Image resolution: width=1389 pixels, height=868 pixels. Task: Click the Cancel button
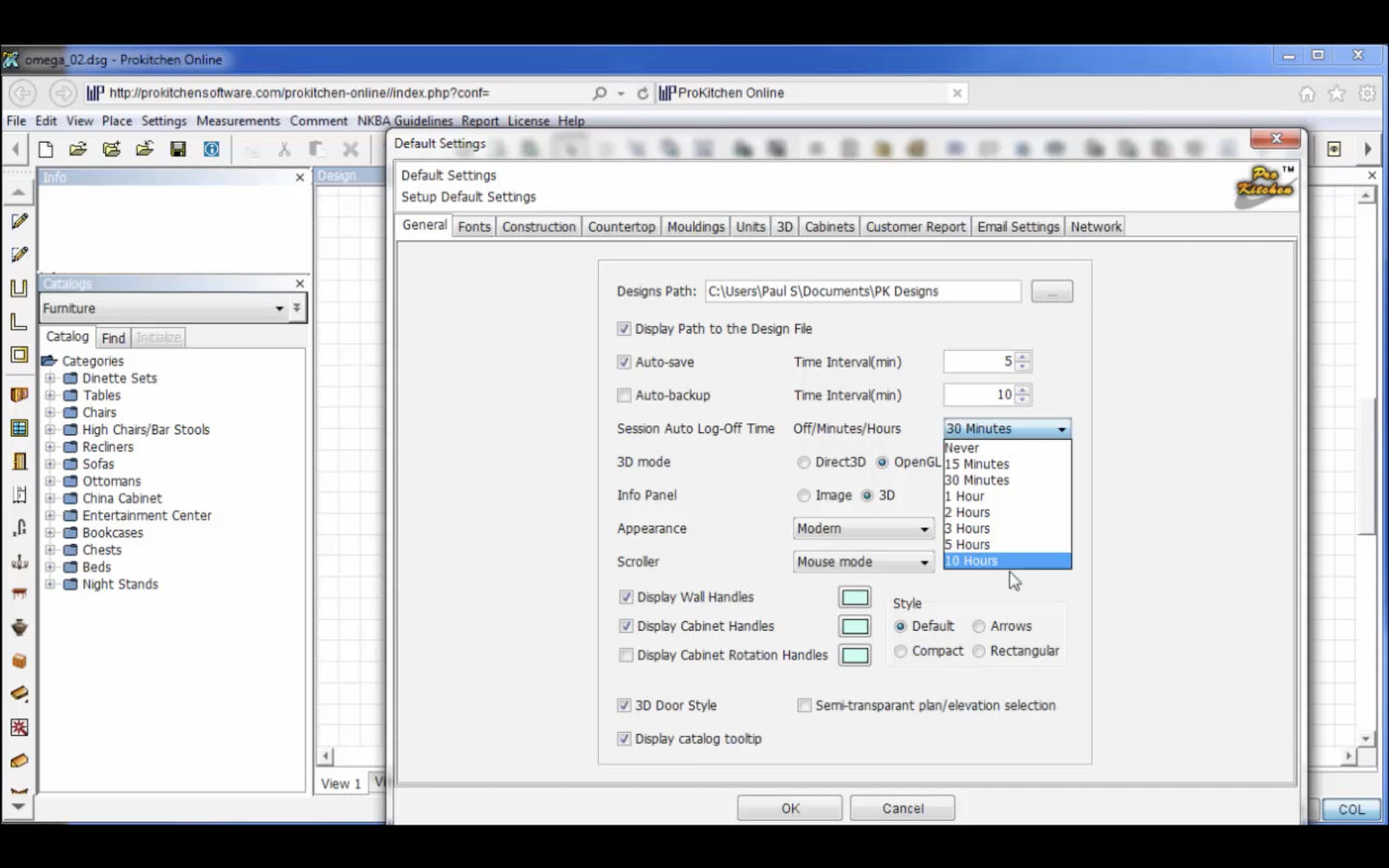pyautogui.click(x=903, y=808)
